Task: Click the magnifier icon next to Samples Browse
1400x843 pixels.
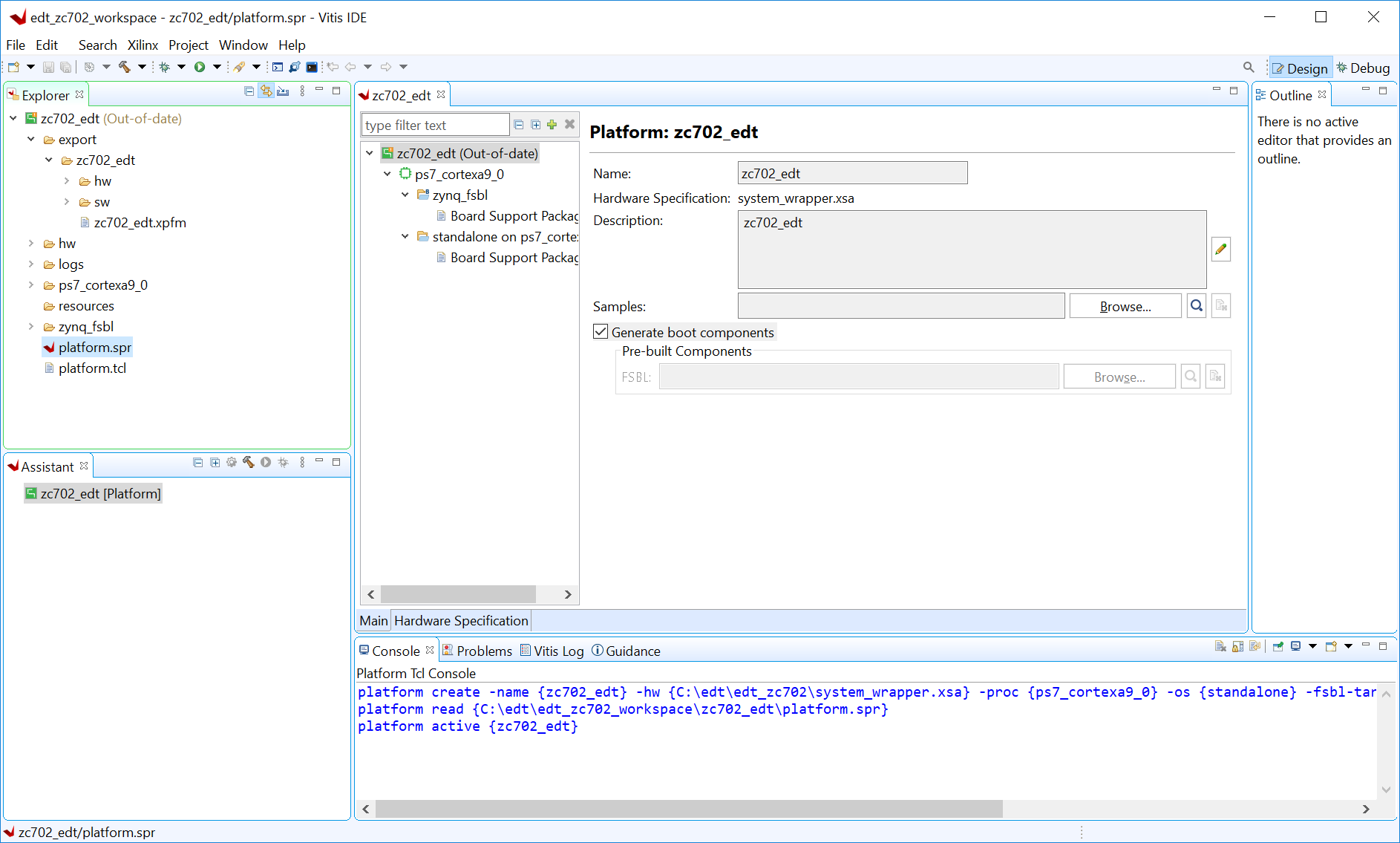Action: 1196,306
